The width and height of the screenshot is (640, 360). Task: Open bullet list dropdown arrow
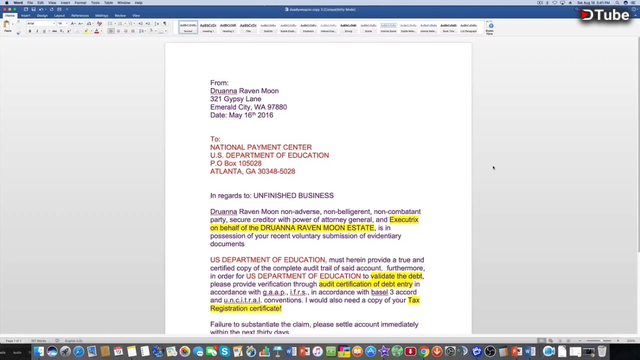(x=116, y=23)
